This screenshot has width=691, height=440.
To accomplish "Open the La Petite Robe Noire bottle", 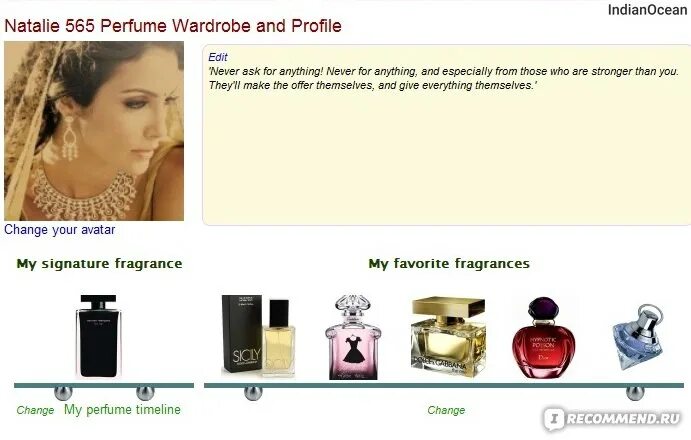I will tap(353, 337).
